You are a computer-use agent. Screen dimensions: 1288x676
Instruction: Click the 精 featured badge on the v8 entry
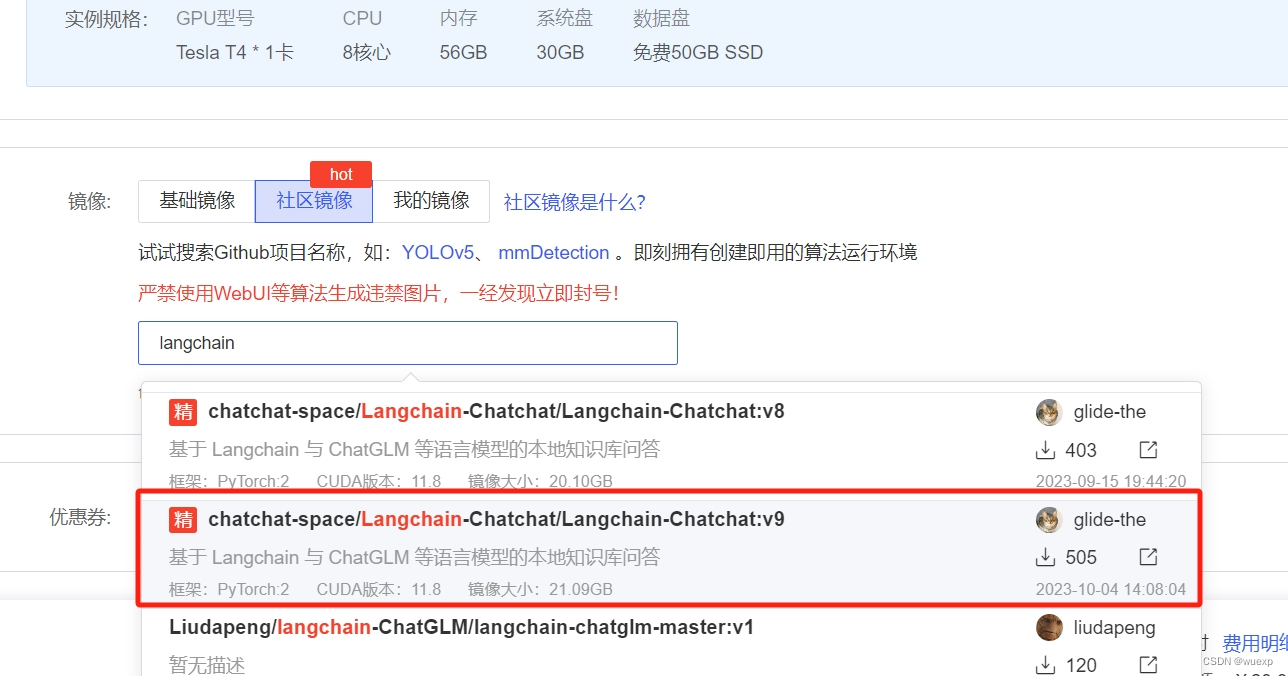(x=183, y=411)
